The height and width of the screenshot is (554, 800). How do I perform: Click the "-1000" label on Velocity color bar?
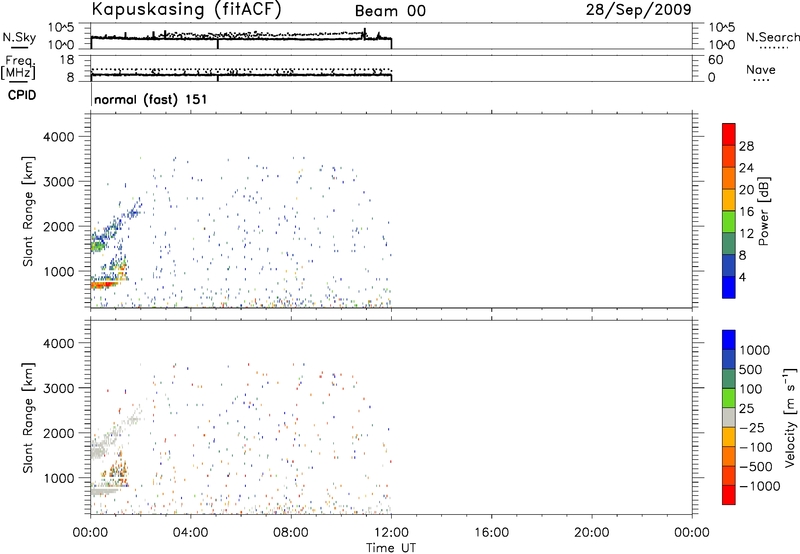(x=760, y=486)
